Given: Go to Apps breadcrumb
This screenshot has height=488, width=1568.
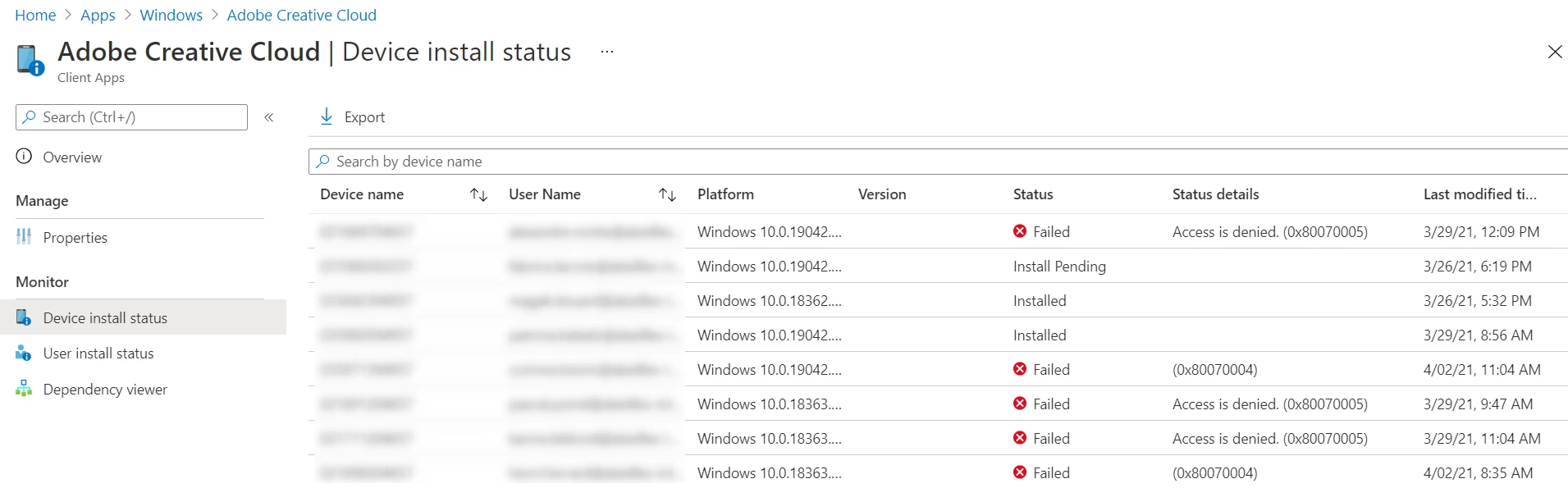Looking at the screenshot, I should pos(98,15).
